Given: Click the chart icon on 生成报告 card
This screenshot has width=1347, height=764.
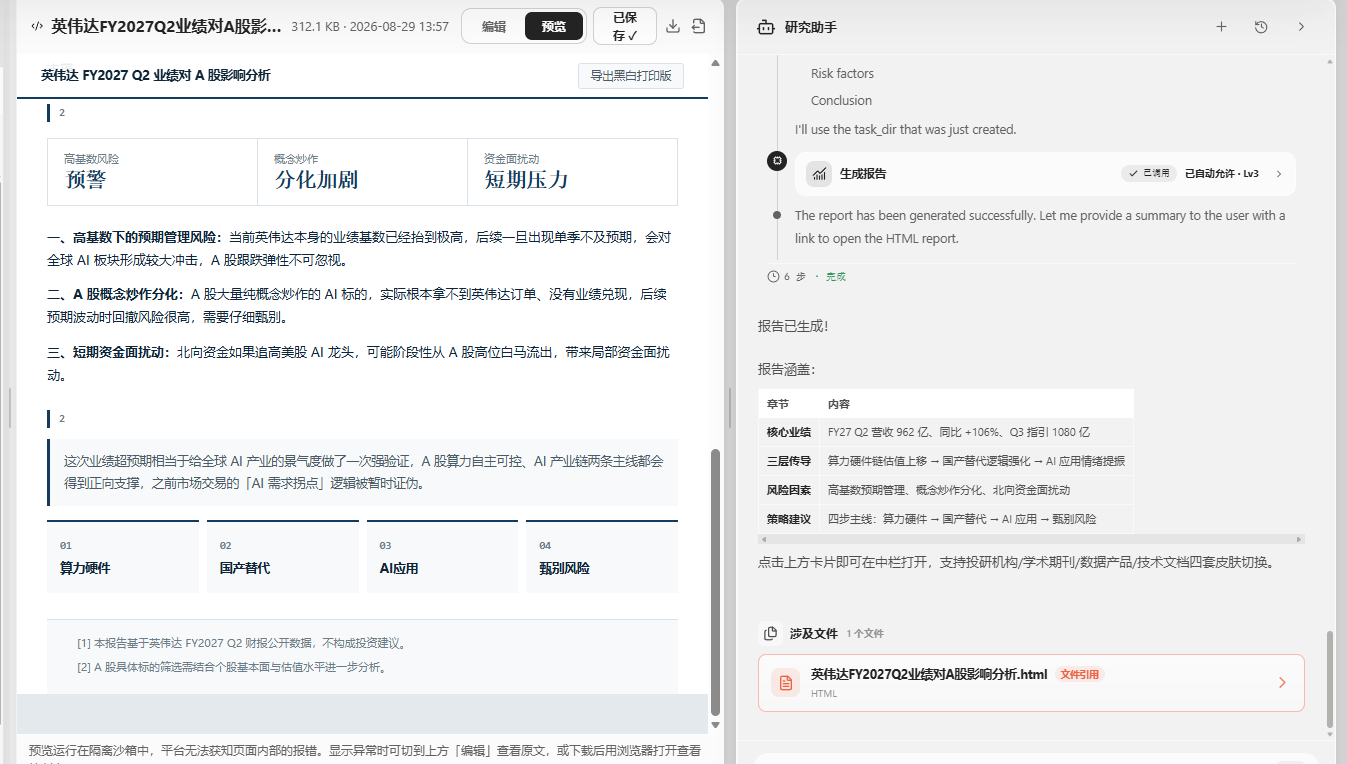Looking at the screenshot, I should (820, 174).
